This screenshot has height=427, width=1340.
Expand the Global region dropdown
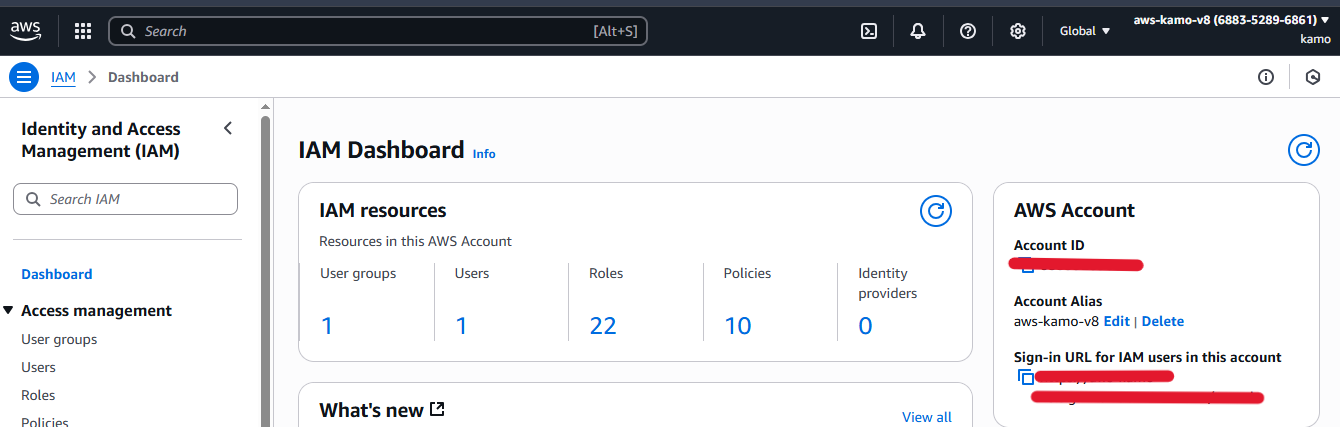pos(1085,31)
